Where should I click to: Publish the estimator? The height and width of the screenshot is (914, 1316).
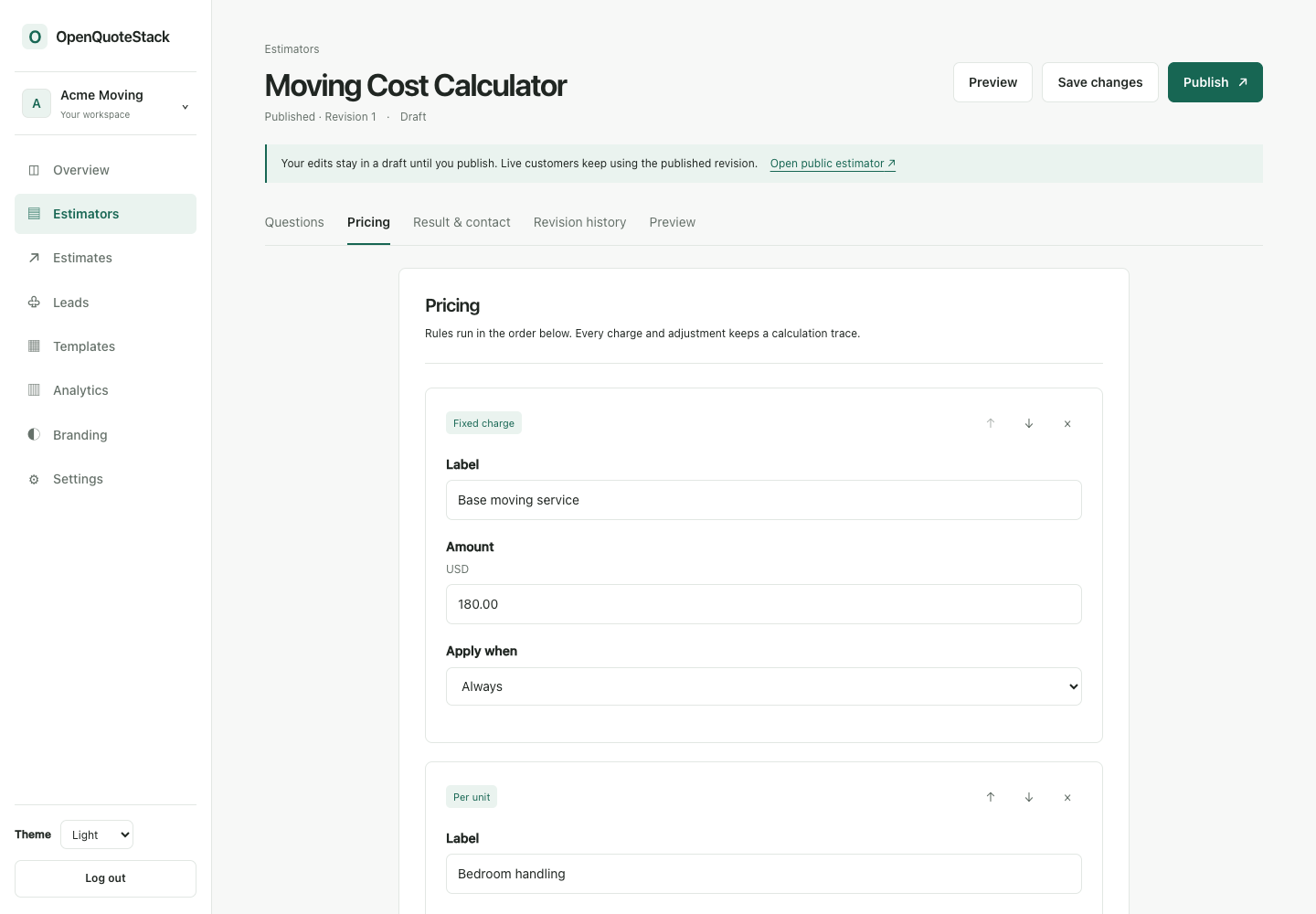pyautogui.click(x=1215, y=82)
